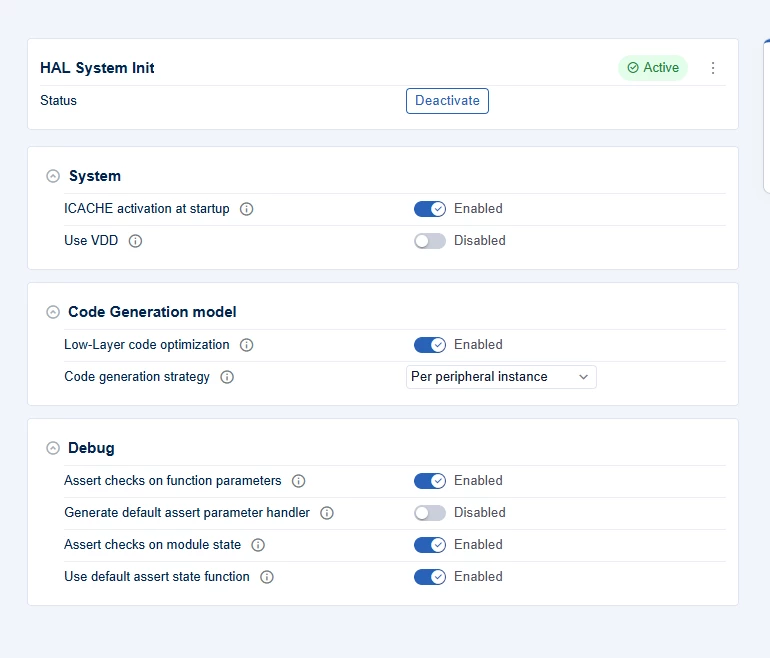Click the System section heading
Screen dimensions: 770x658
click(x=95, y=176)
